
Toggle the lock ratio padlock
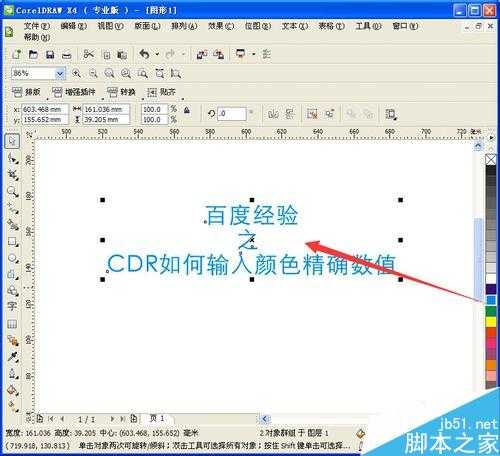pos(187,110)
